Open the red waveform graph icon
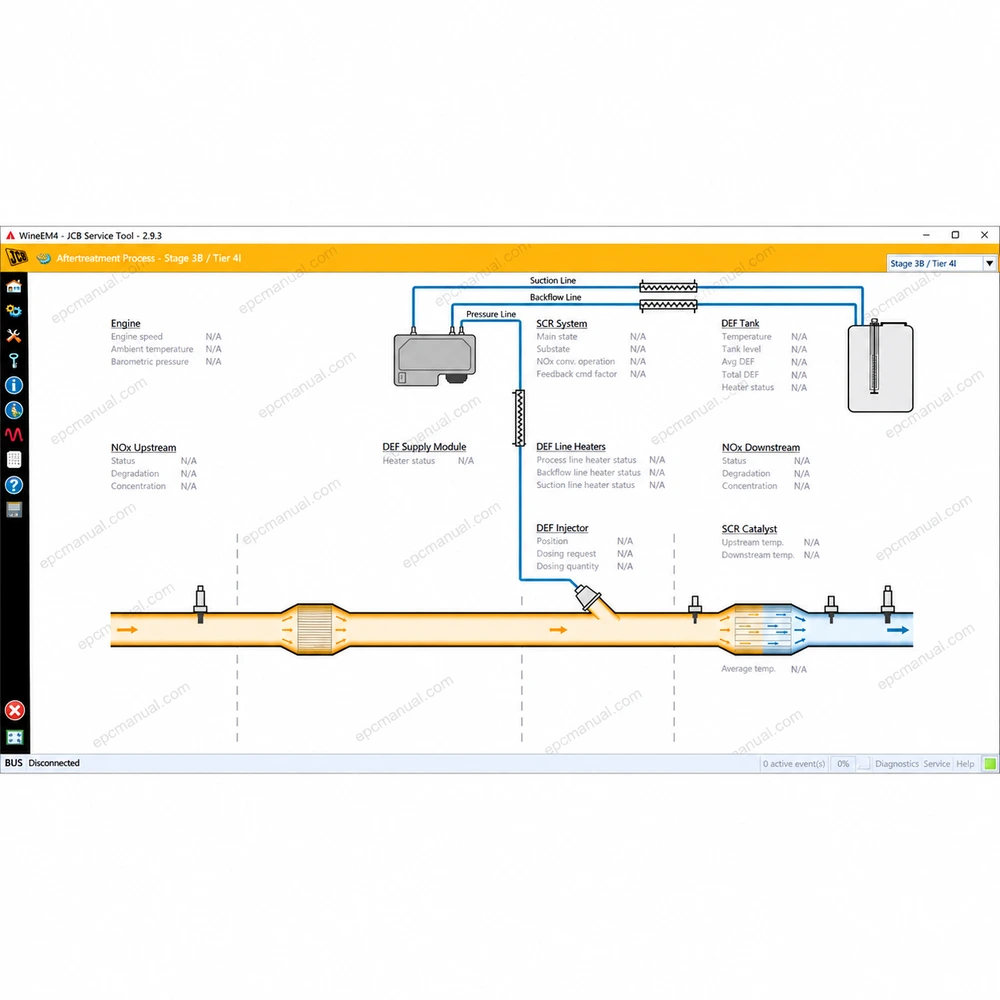Screen dimensions: 1000x1000 [x=14, y=435]
